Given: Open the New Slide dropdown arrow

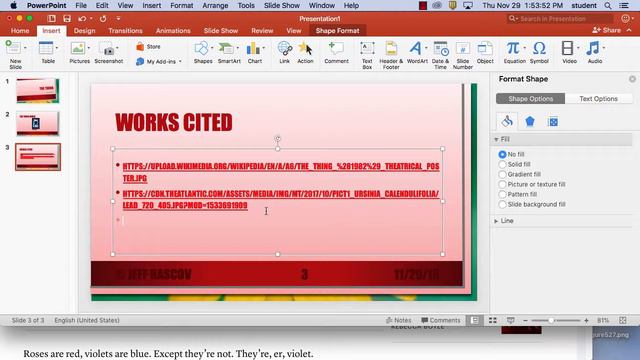Looking at the screenshot, I should (x=25, y=48).
